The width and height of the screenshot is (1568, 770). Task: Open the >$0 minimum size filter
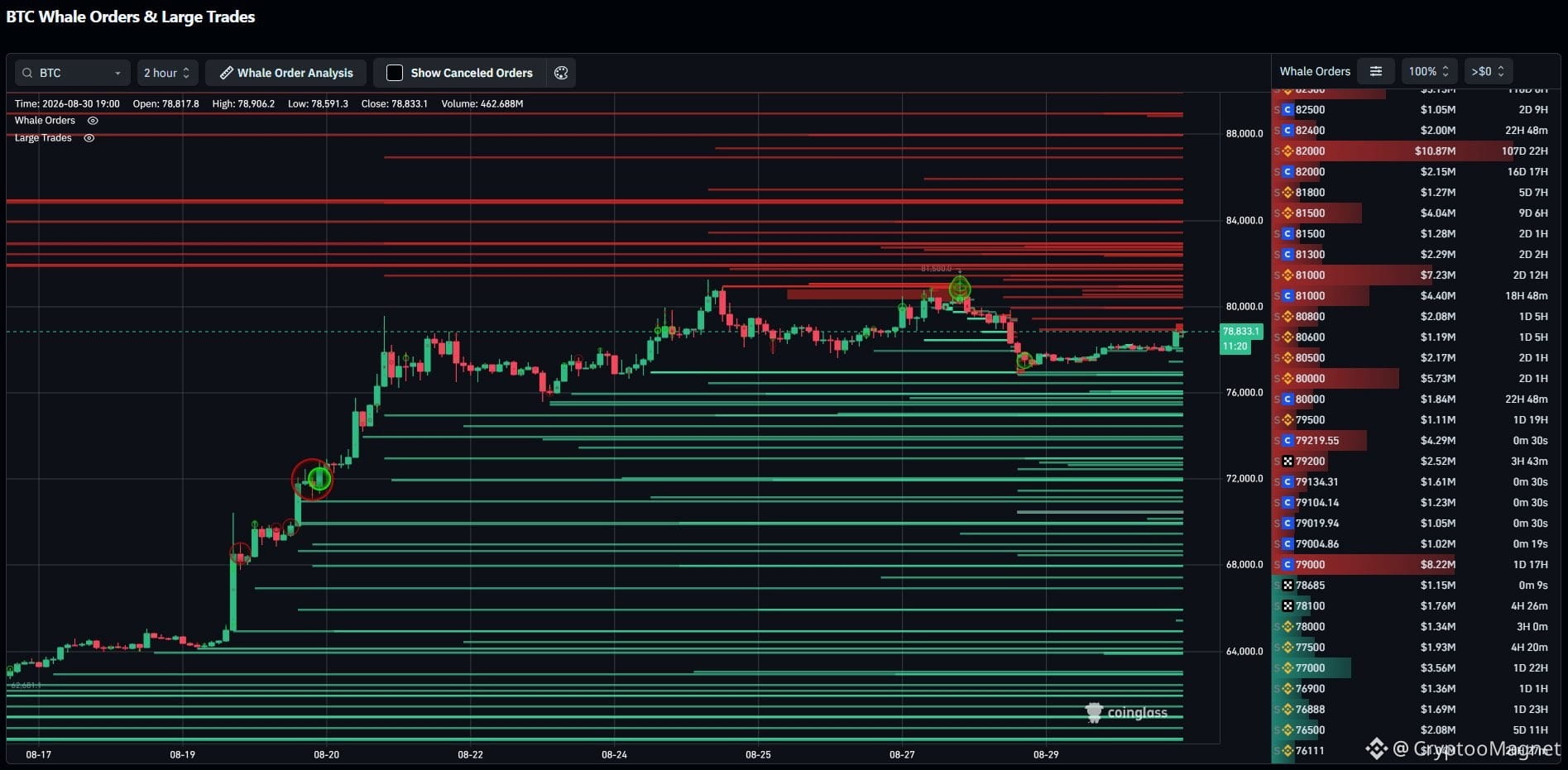pyautogui.click(x=1488, y=71)
